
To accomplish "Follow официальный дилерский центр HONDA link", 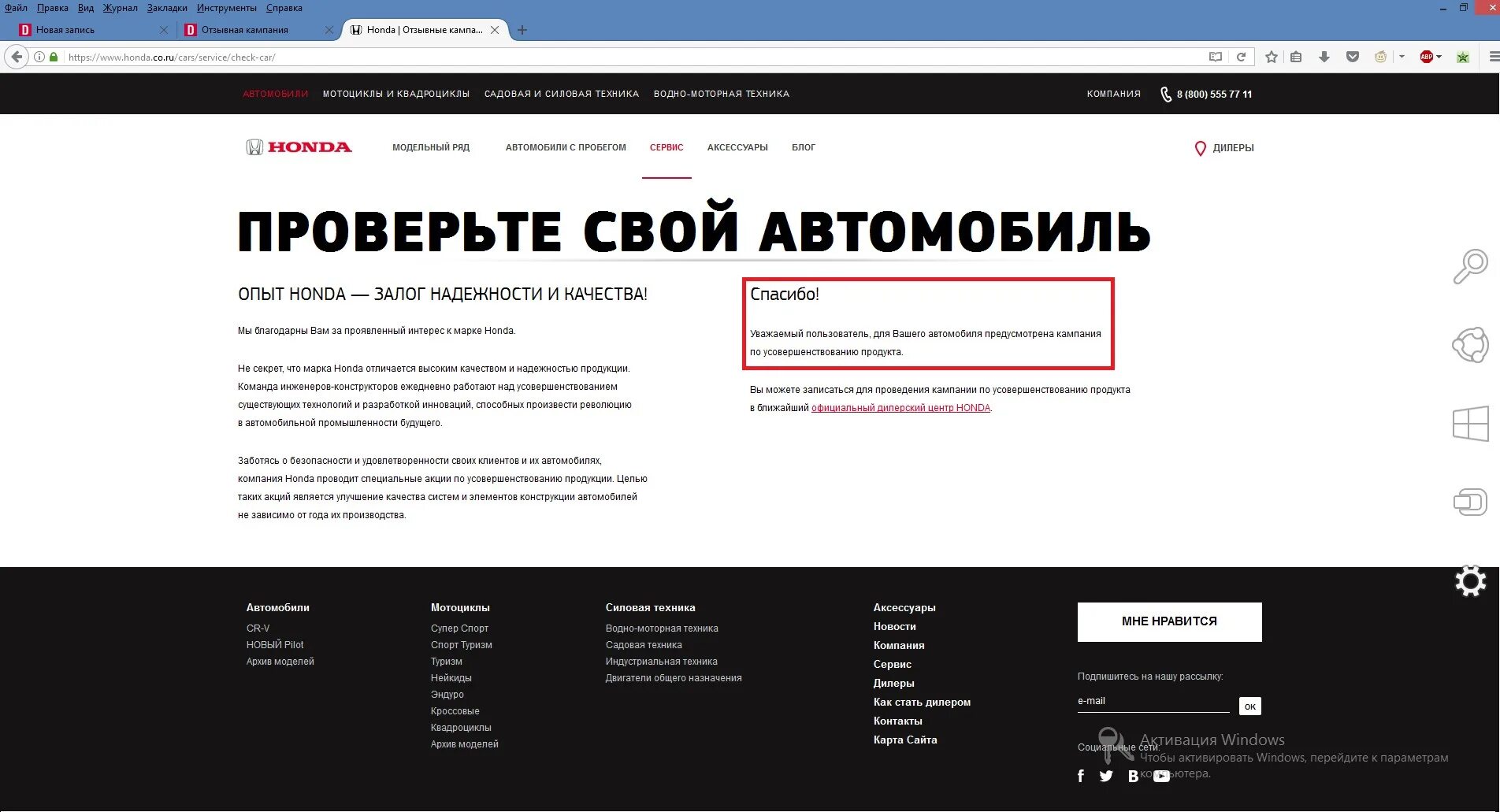I will pos(900,408).
